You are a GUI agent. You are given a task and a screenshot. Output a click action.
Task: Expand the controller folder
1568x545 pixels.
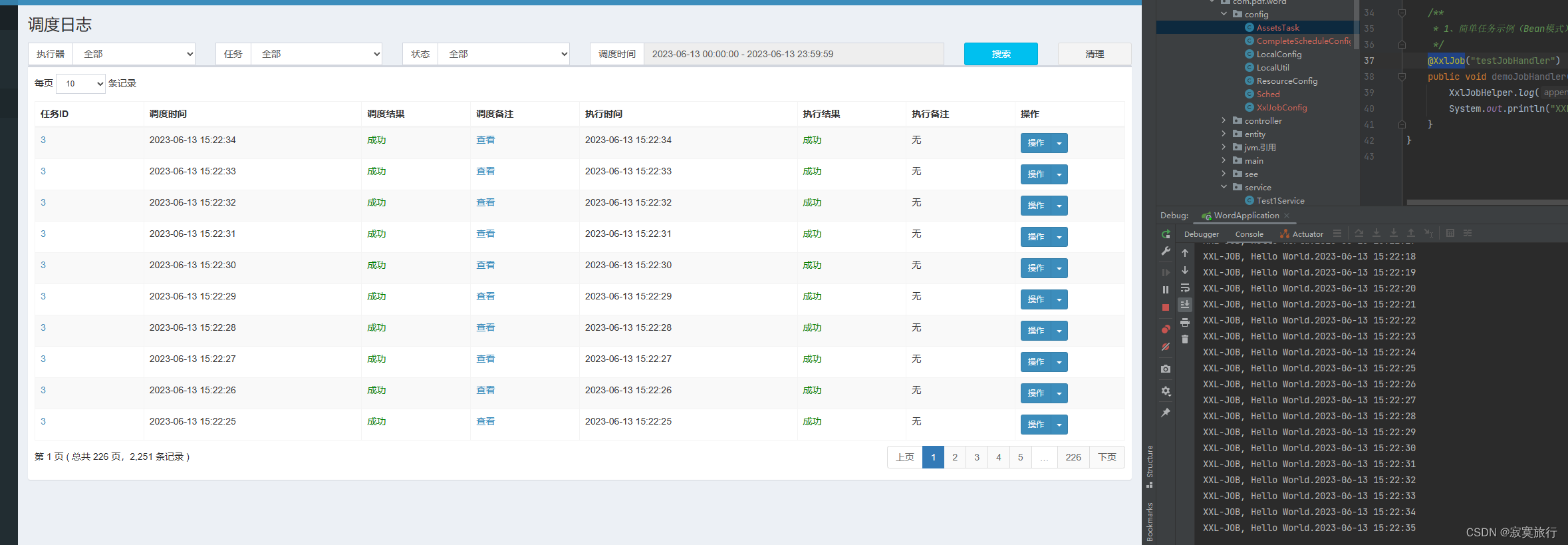point(1224,120)
